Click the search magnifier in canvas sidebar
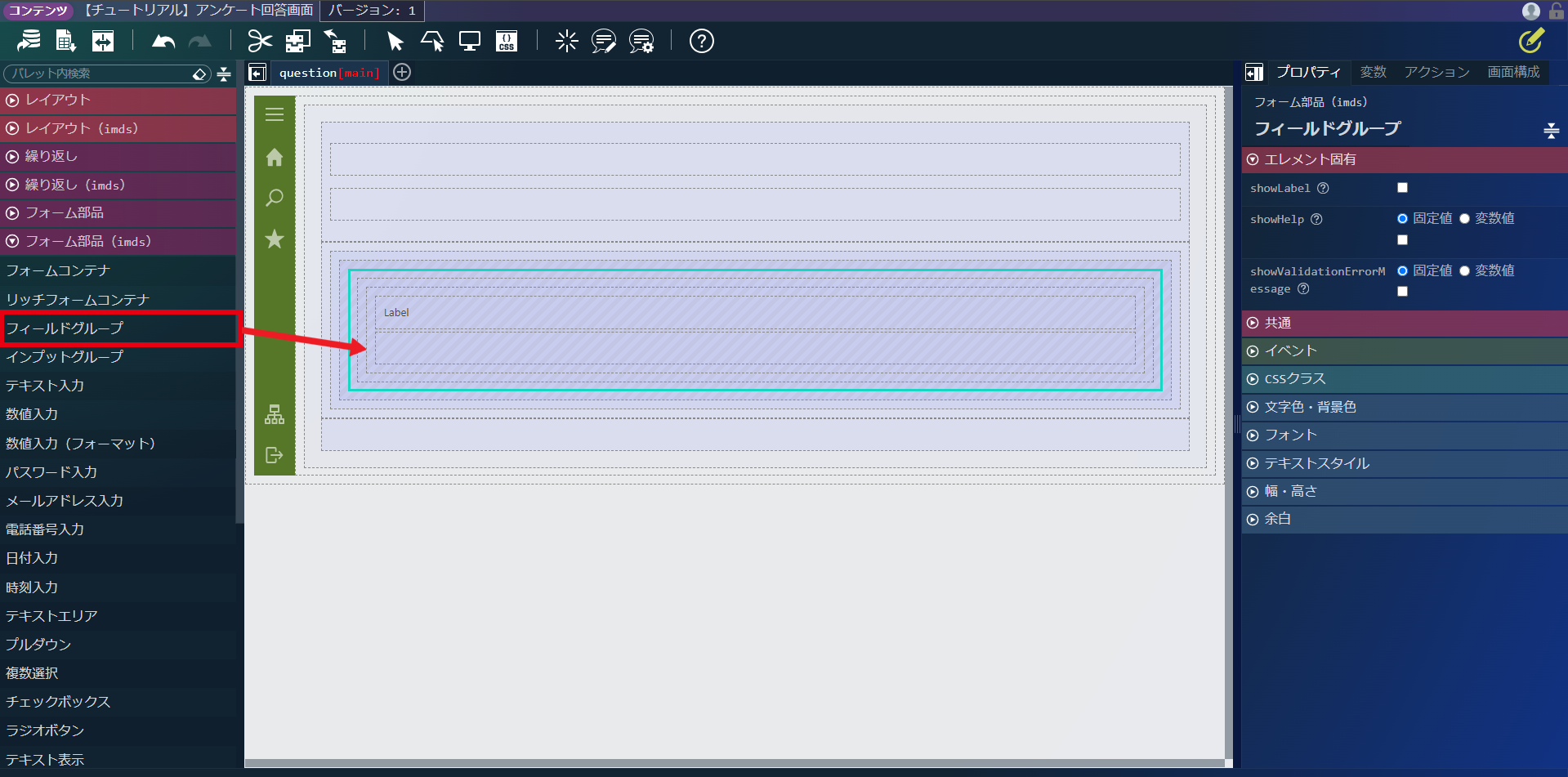The width and height of the screenshot is (1568, 777). [275, 198]
